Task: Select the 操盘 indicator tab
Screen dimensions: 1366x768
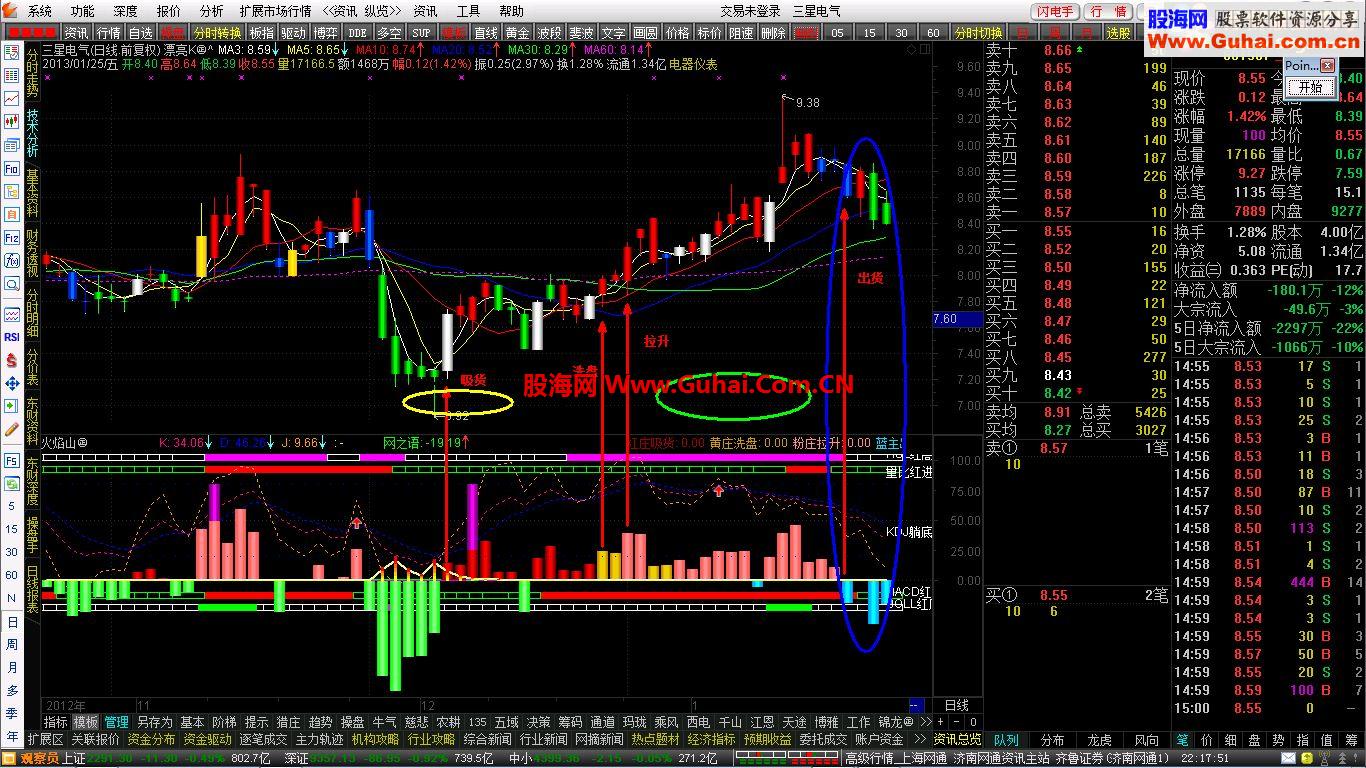Action: [x=352, y=722]
